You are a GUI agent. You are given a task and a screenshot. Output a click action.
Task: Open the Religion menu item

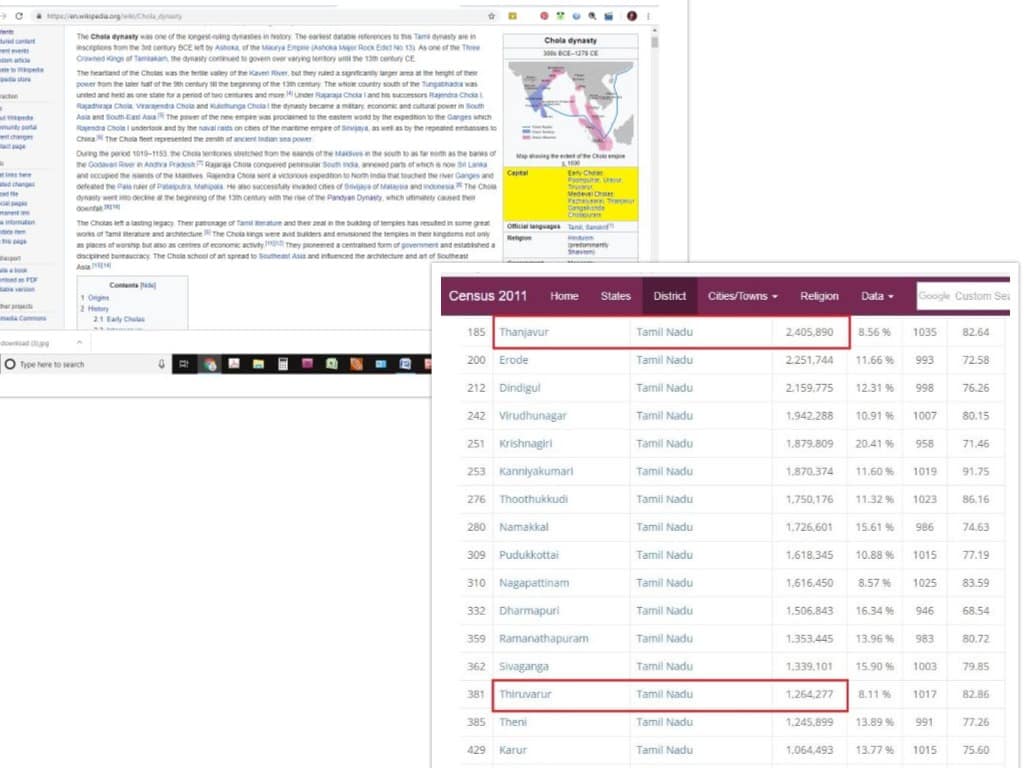click(x=819, y=296)
